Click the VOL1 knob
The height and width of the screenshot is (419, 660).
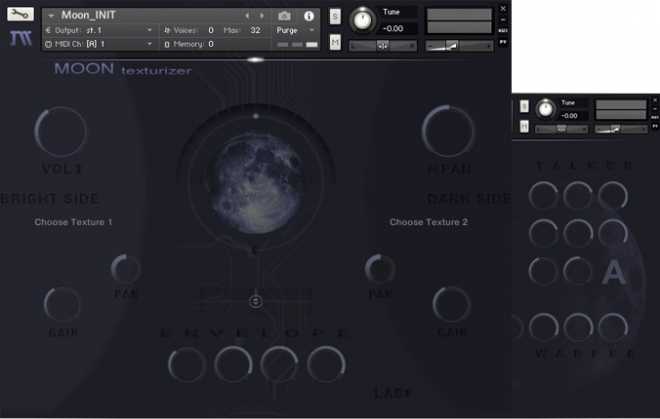point(61,131)
